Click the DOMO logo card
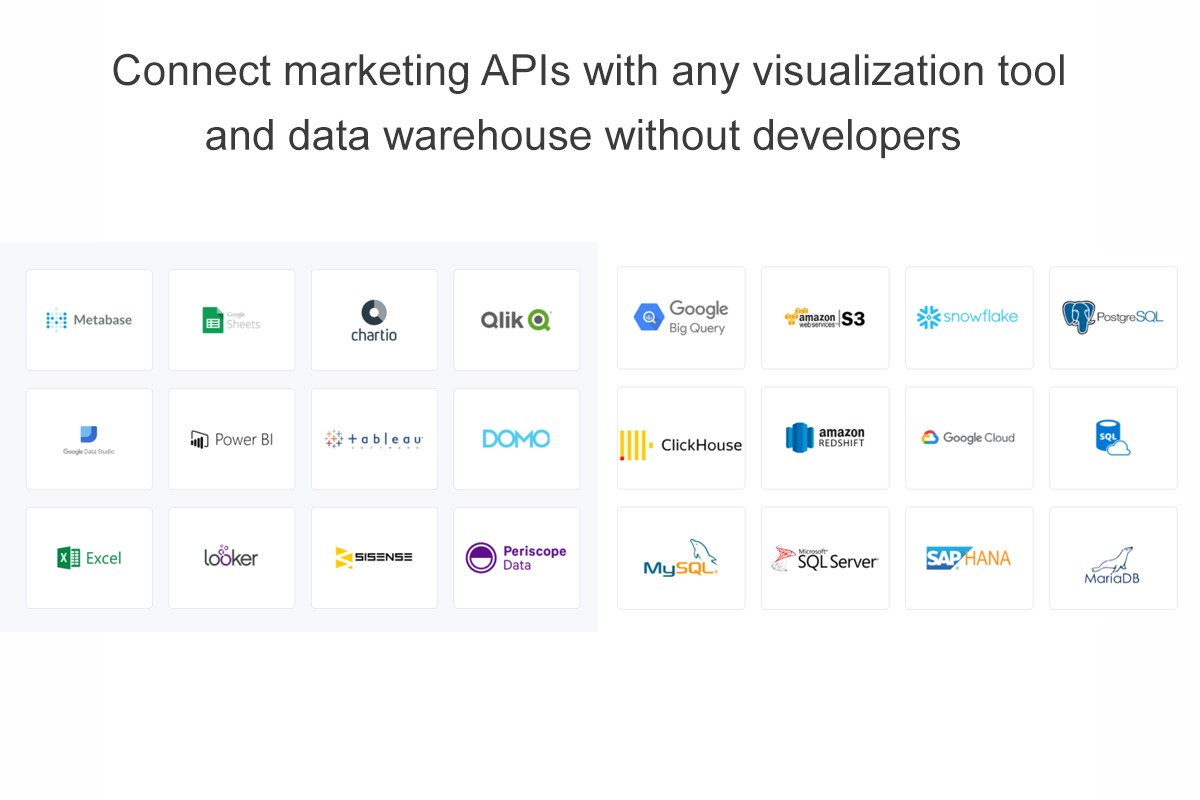 [517, 439]
